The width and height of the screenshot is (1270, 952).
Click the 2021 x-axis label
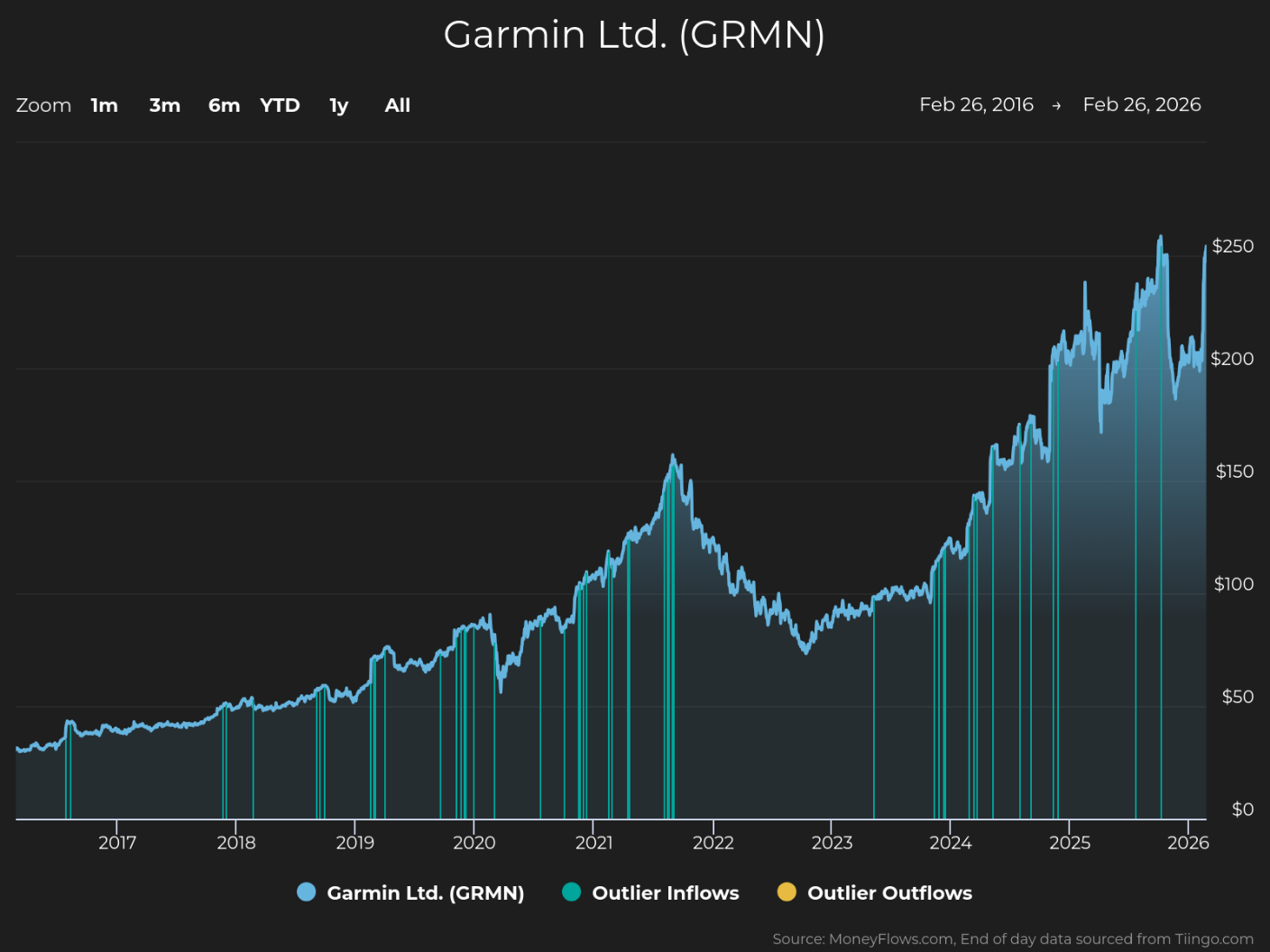[x=594, y=843]
